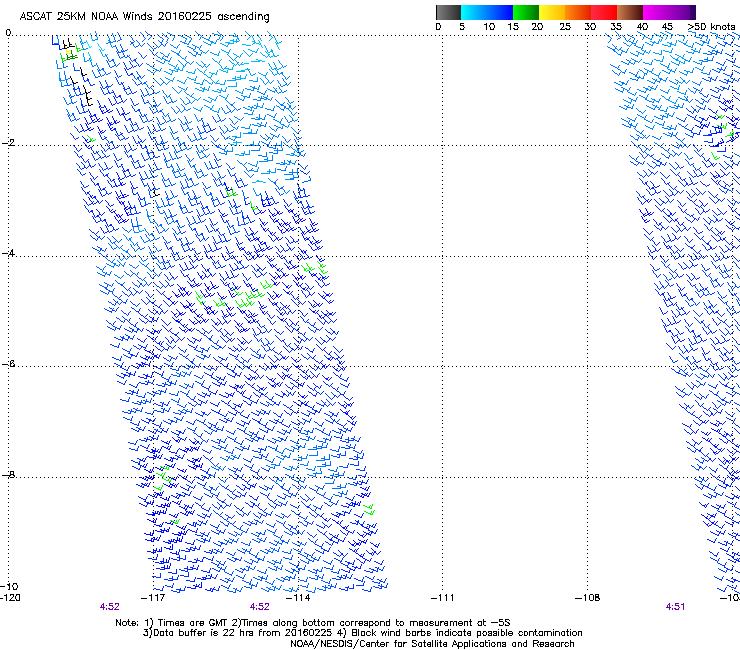Image resolution: width=740 pixels, height=650 pixels.
Task: Click the legend value "20" under the color bar
Action: (537, 27)
